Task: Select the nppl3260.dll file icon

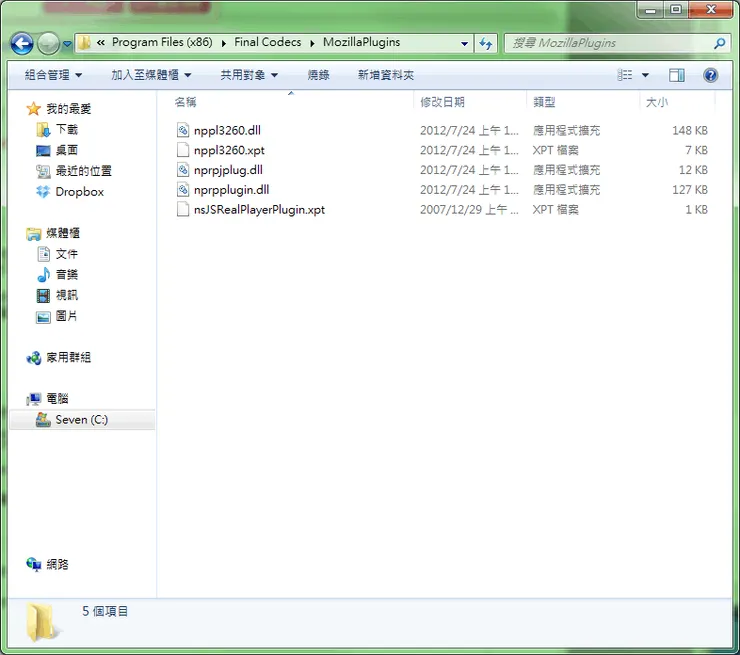Action: [x=183, y=130]
